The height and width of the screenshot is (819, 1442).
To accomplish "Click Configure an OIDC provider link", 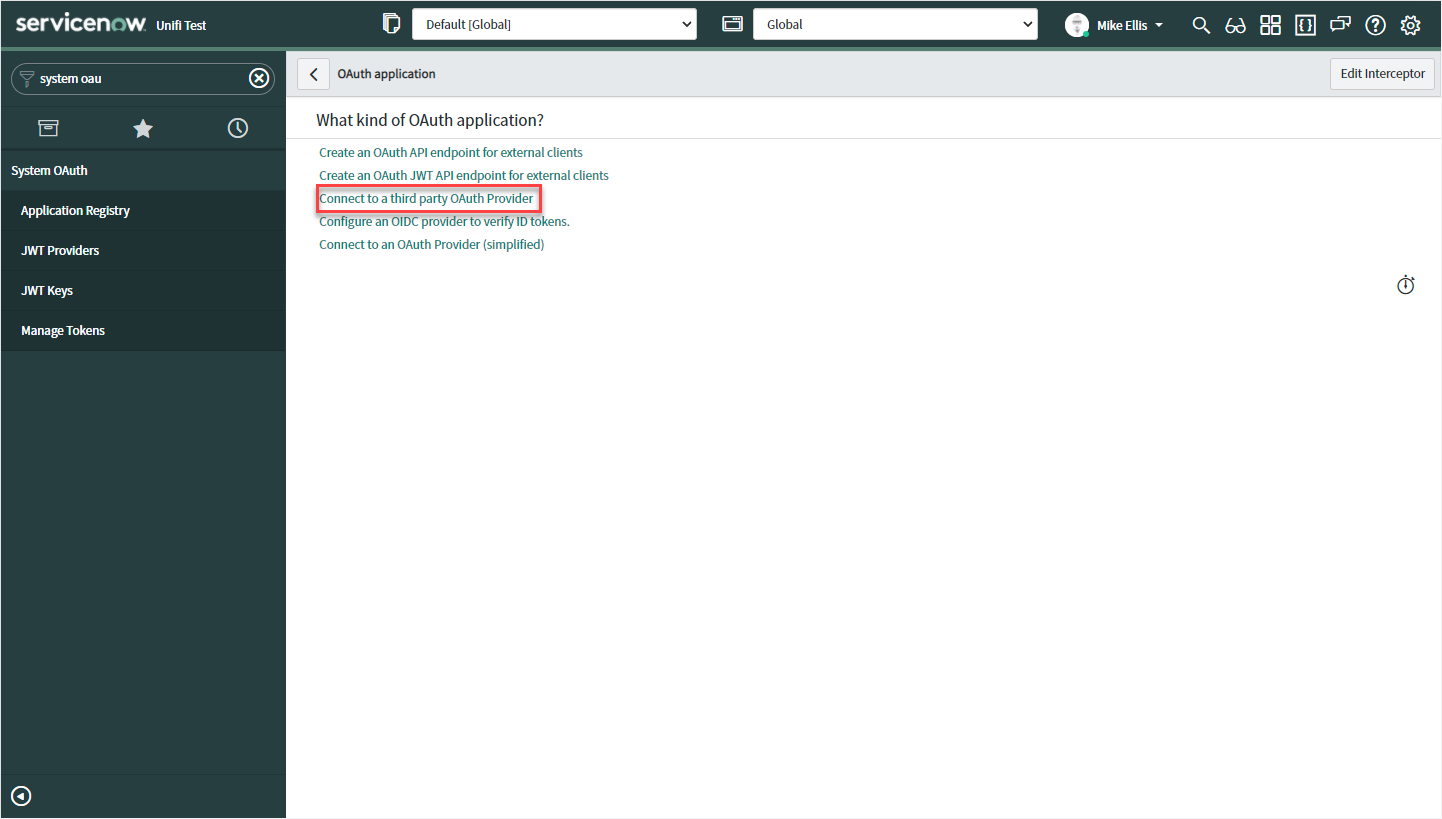I will tap(444, 221).
